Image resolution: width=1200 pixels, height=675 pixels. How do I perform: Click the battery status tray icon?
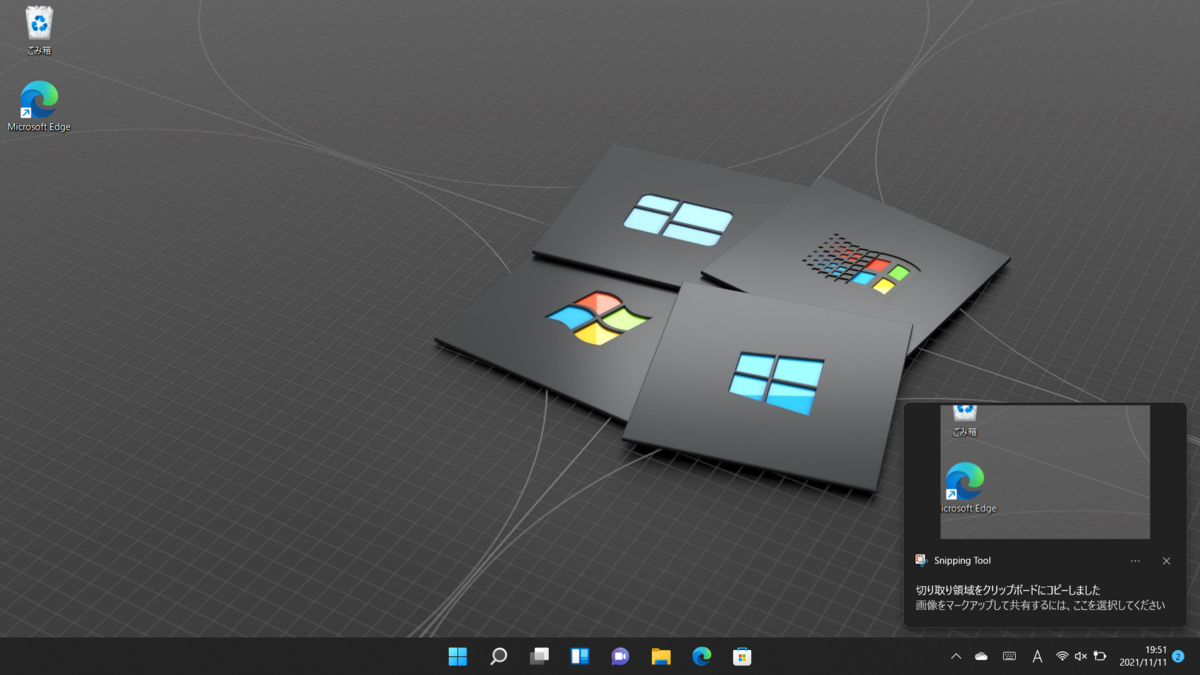click(1100, 656)
